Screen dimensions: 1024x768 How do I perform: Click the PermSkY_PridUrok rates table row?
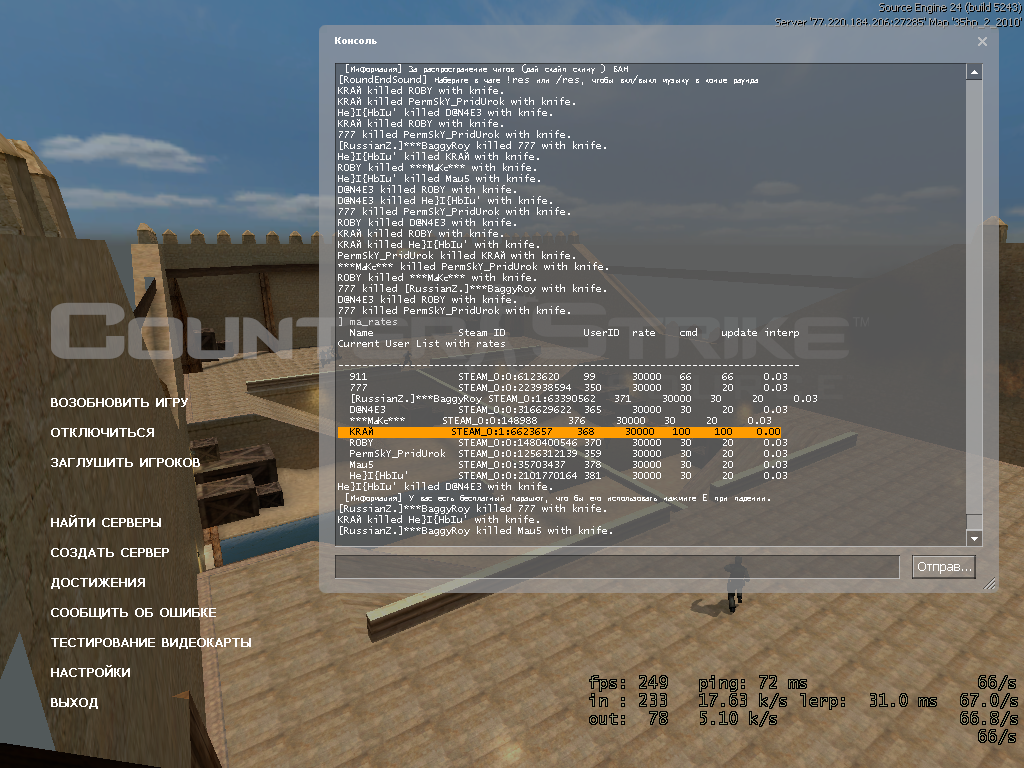click(x=568, y=454)
